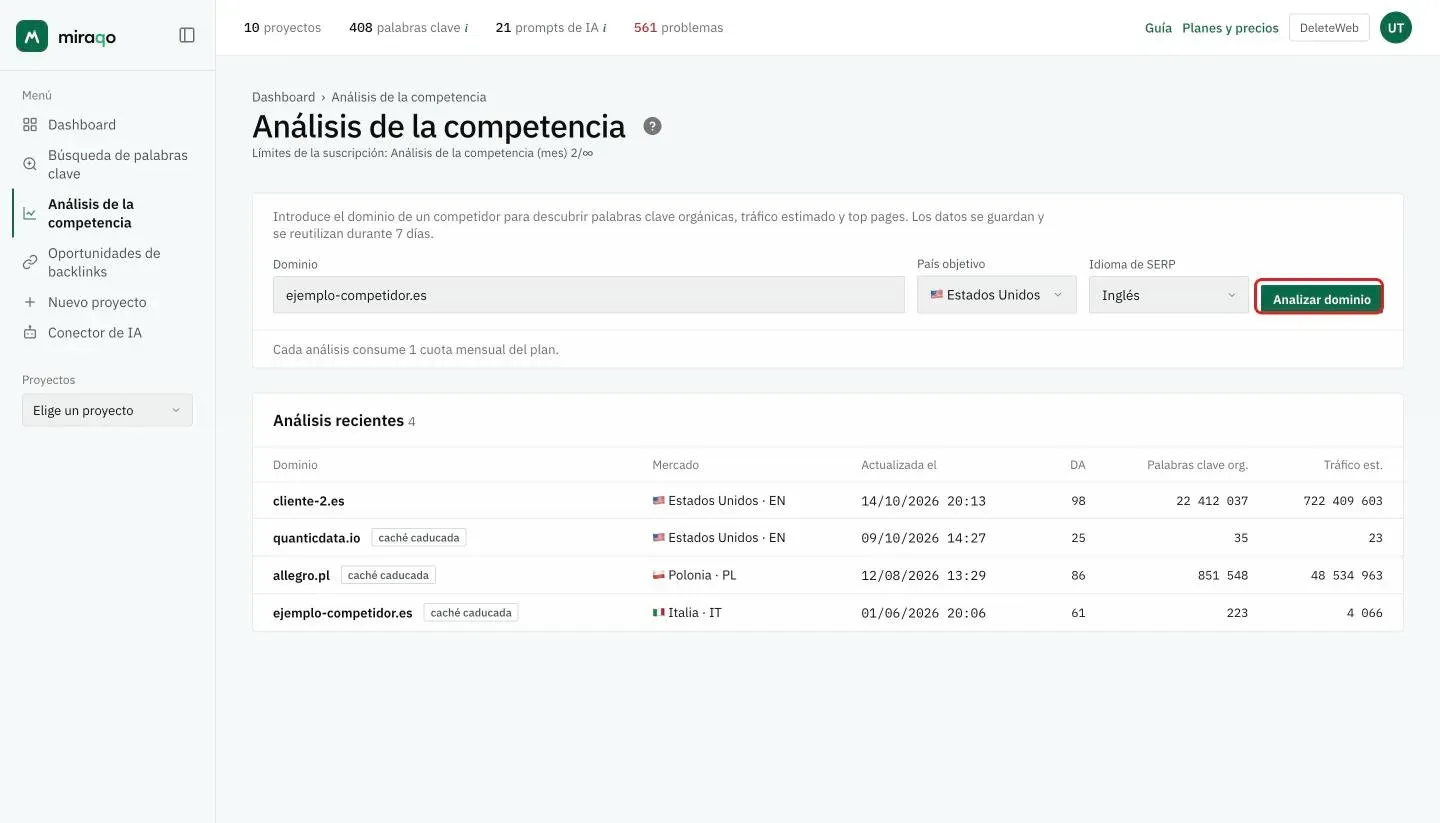Open the Guía link
Screen dimensions: 1440x823
pyautogui.click(x=1158, y=28)
